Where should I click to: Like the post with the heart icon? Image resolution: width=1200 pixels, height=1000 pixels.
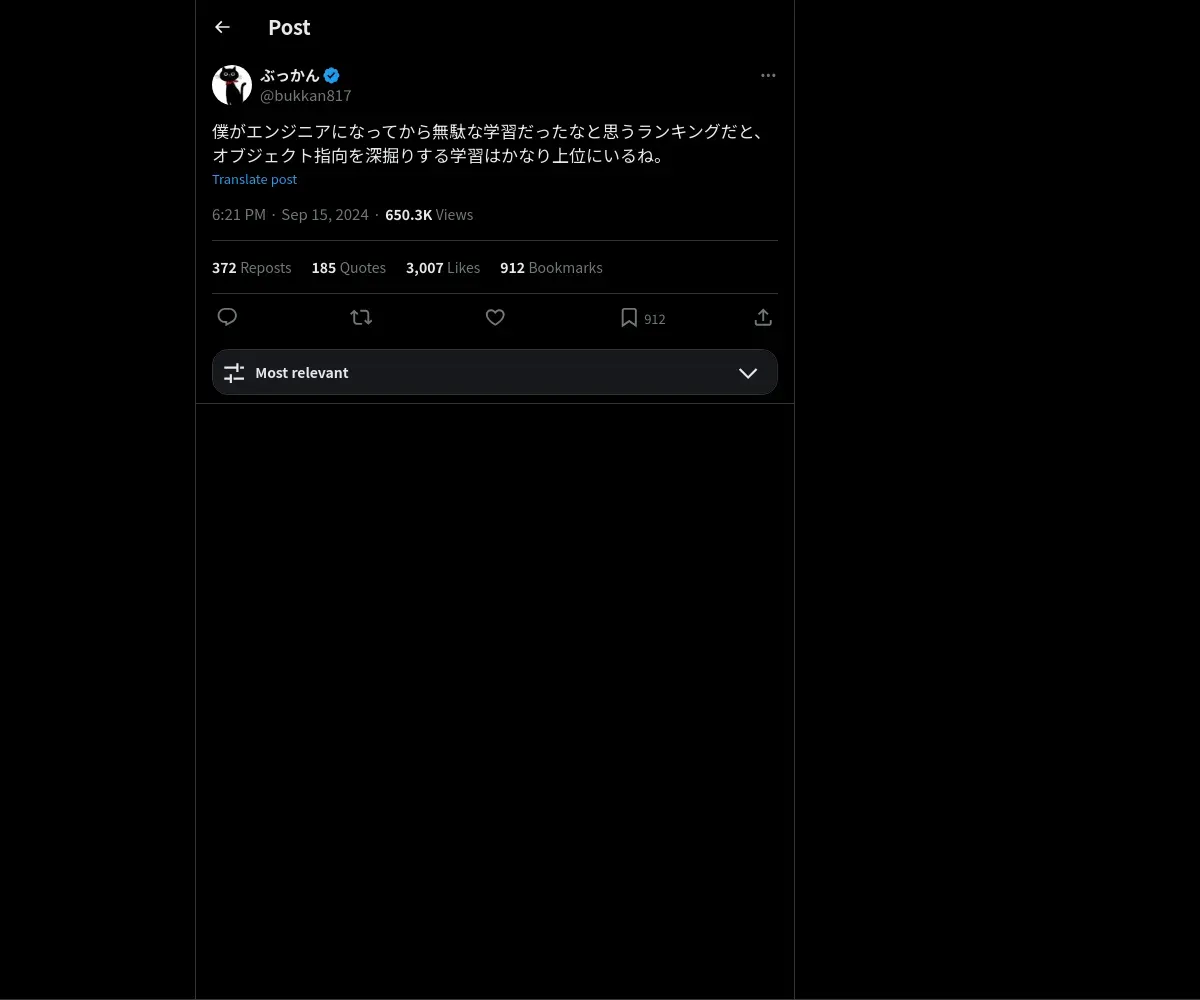click(x=495, y=317)
